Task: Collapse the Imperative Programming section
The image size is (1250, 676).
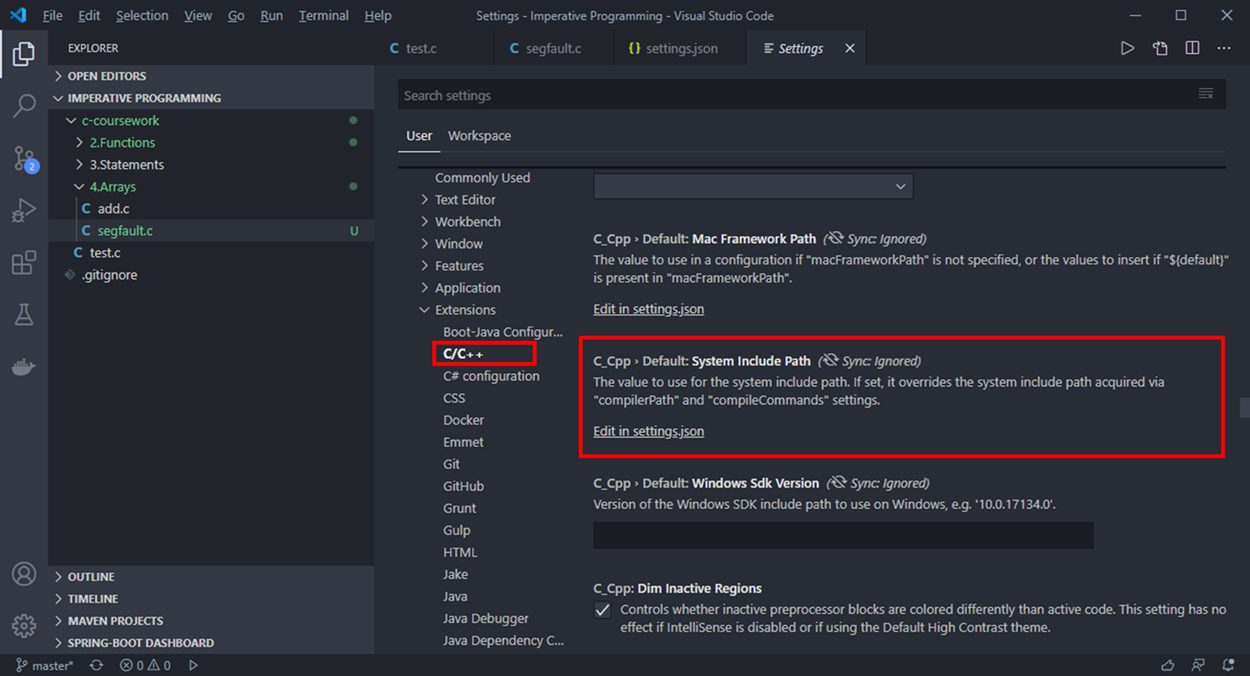Action: coord(211,98)
